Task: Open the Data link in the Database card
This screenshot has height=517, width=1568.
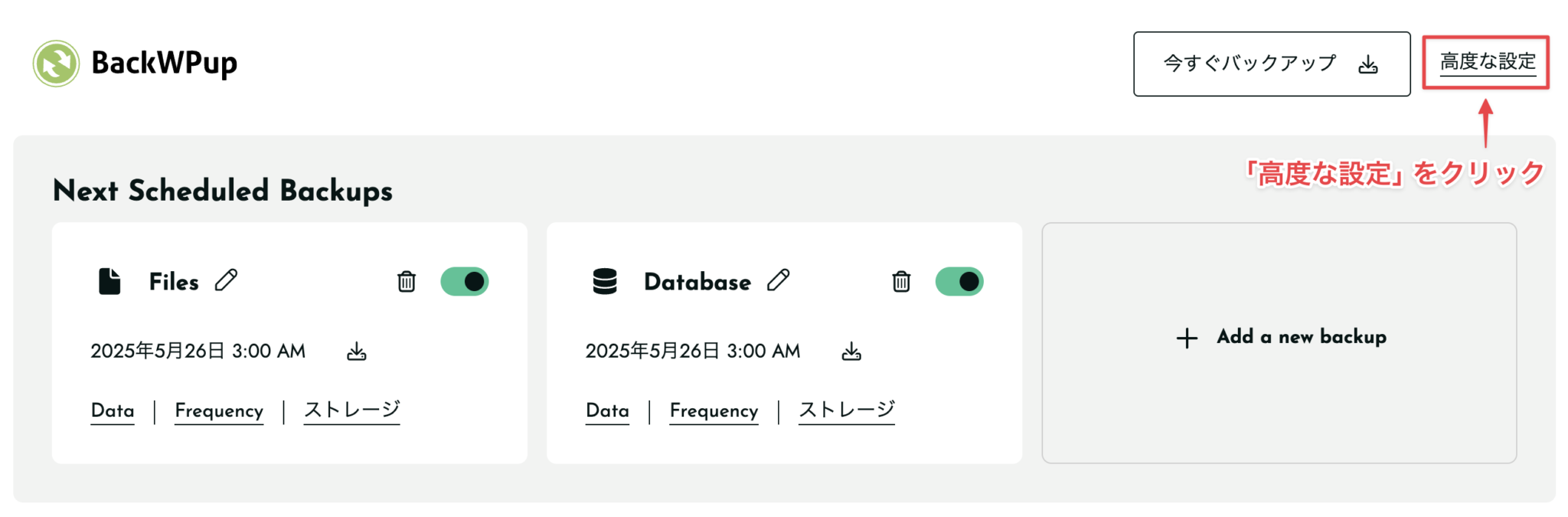Action: pyautogui.click(x=606, y=411)
